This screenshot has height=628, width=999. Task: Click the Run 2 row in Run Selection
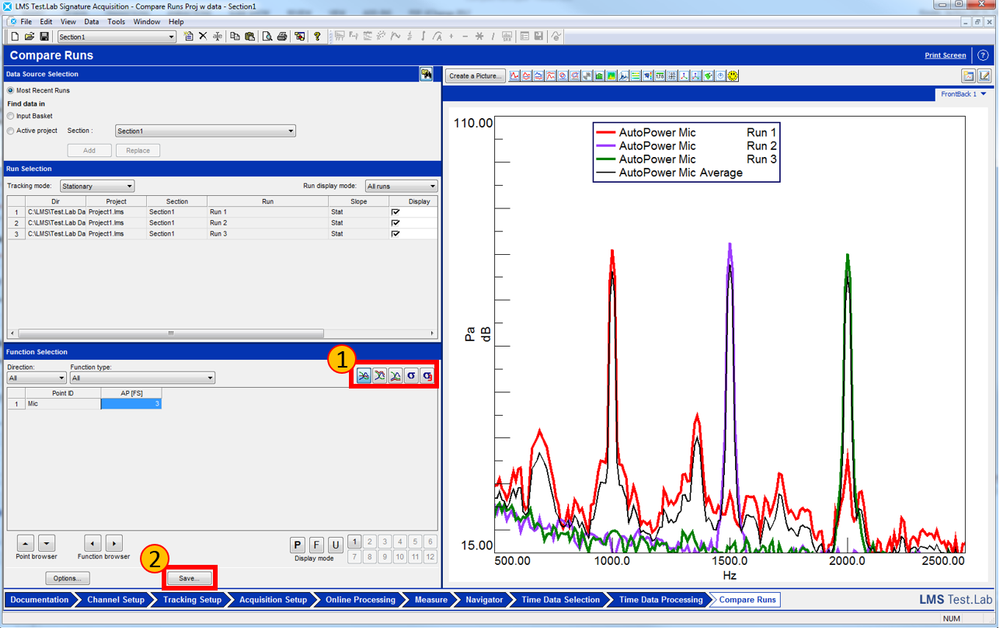(x=222, y=223)
